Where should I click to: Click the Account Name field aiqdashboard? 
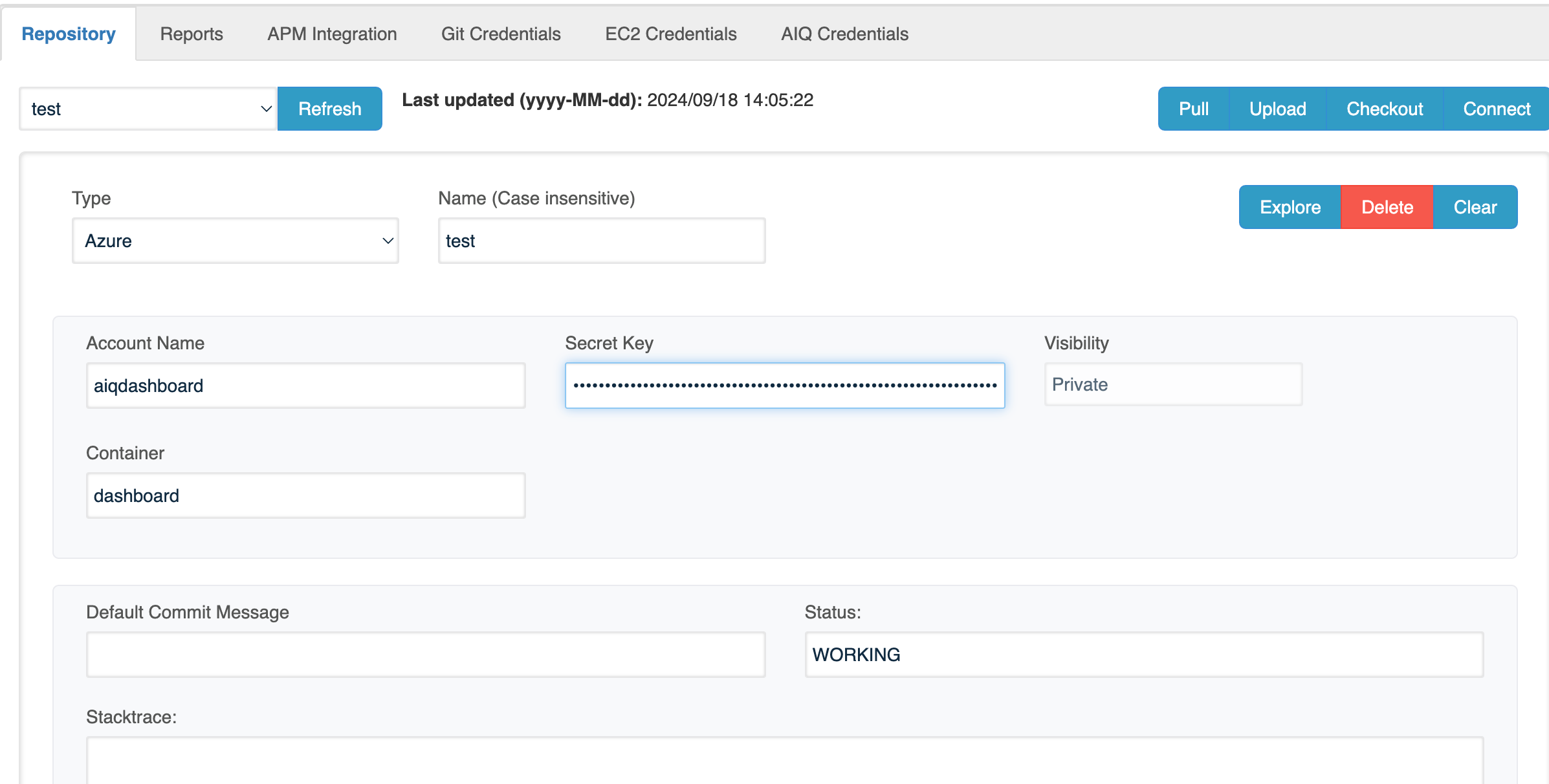click(306, 386)
